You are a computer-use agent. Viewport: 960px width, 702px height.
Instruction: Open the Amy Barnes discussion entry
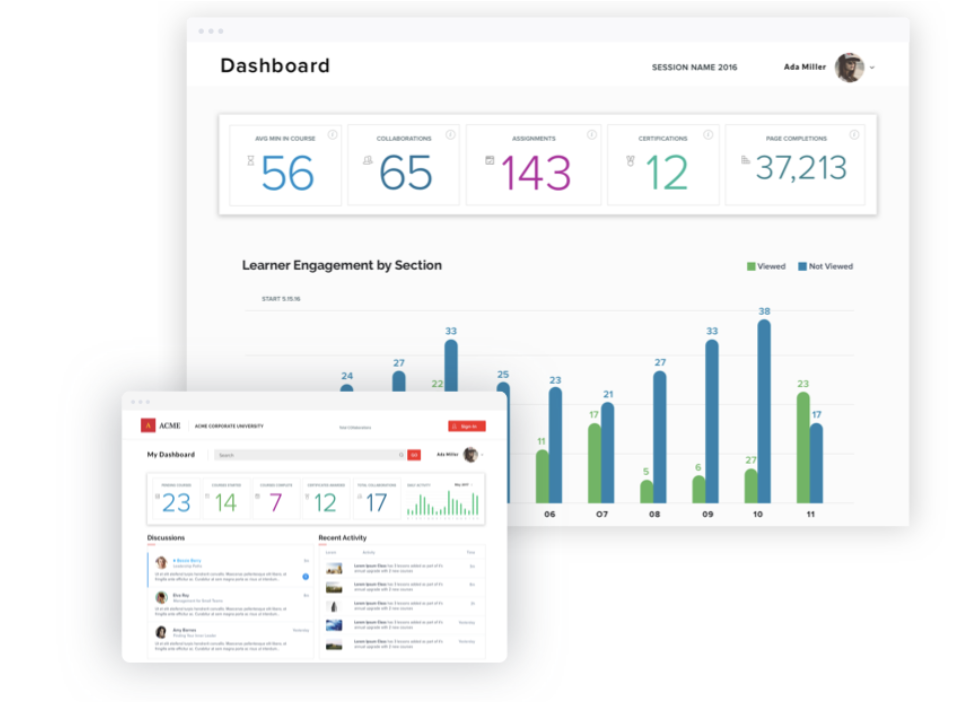[x=229, y=640]
